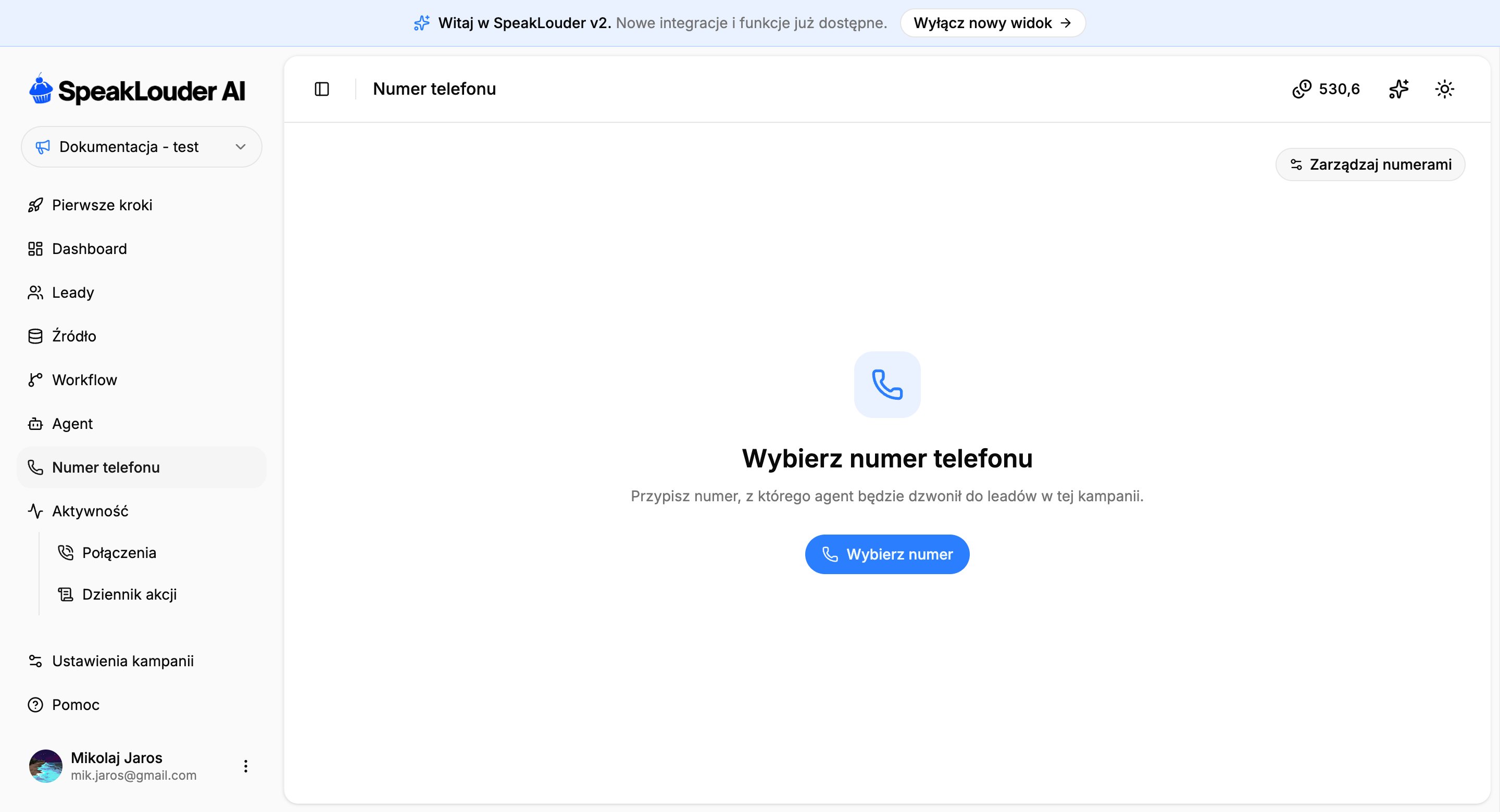Select Workflow in the sidebar
The height and width of the screenshot is (812, 1500).
142,379
